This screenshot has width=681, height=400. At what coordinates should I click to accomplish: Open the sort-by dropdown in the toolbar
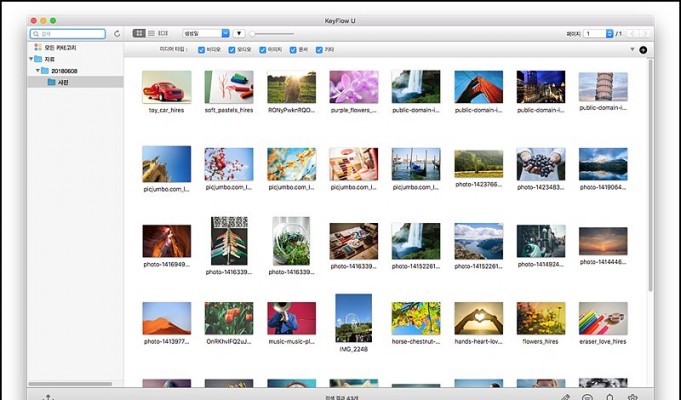tap(206, 33)
